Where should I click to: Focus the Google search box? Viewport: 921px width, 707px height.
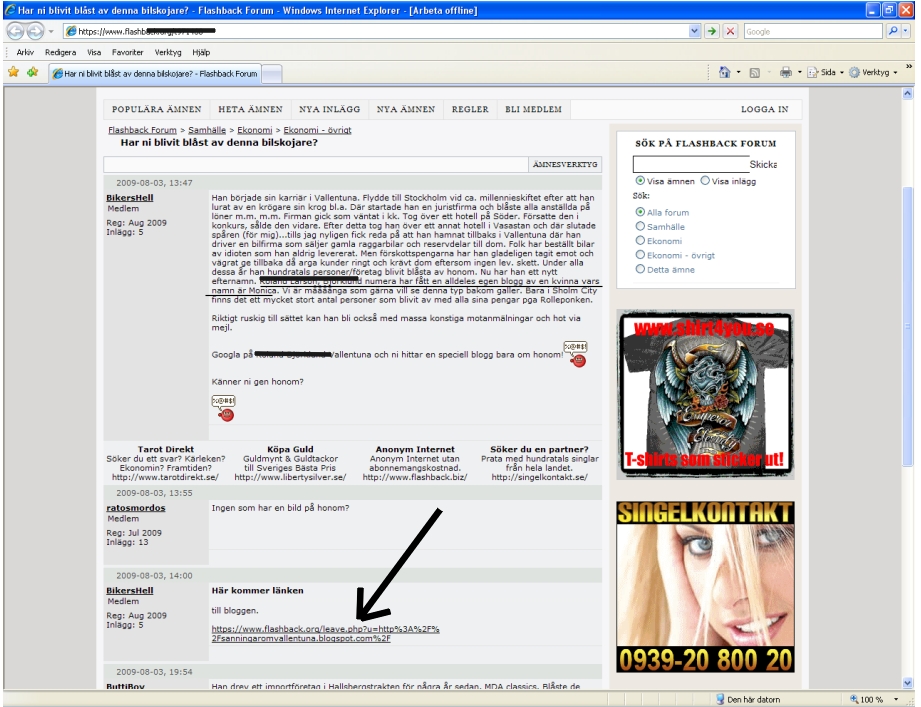tap(813, 32)
